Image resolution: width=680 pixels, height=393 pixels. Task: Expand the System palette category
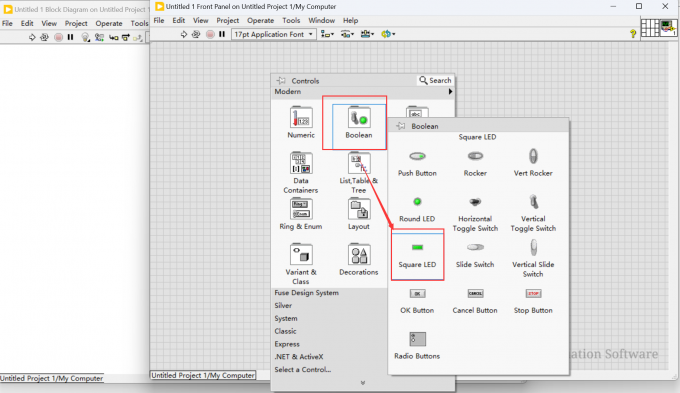pos(286,318)
